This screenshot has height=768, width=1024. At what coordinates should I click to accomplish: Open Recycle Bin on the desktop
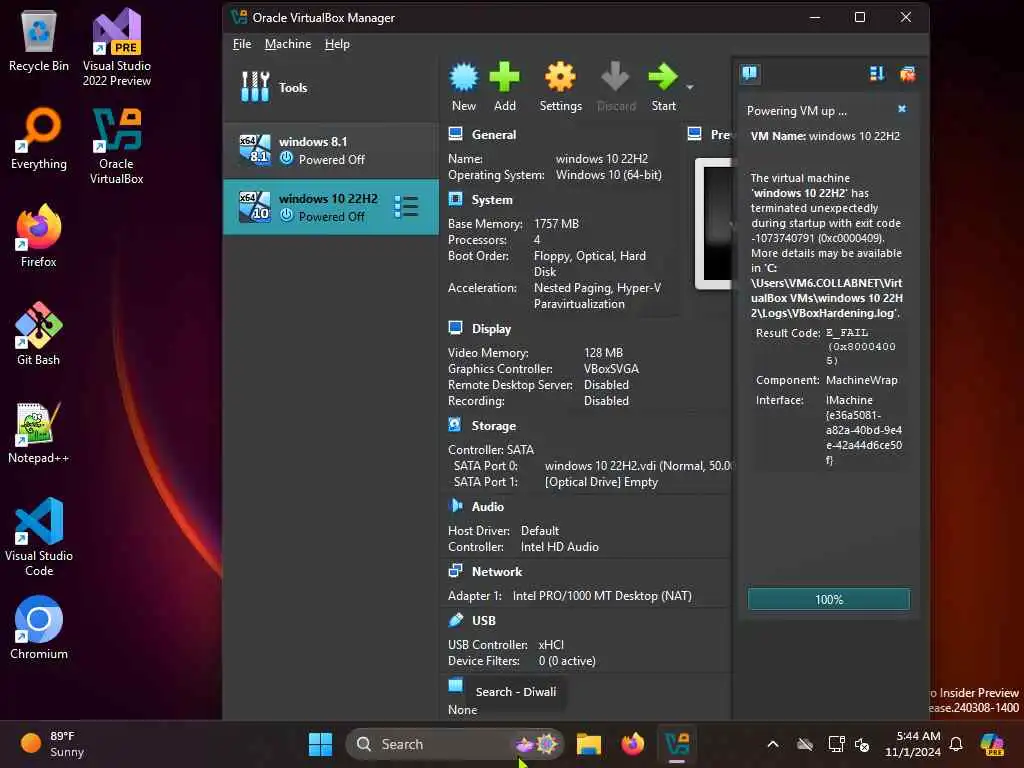39,40
